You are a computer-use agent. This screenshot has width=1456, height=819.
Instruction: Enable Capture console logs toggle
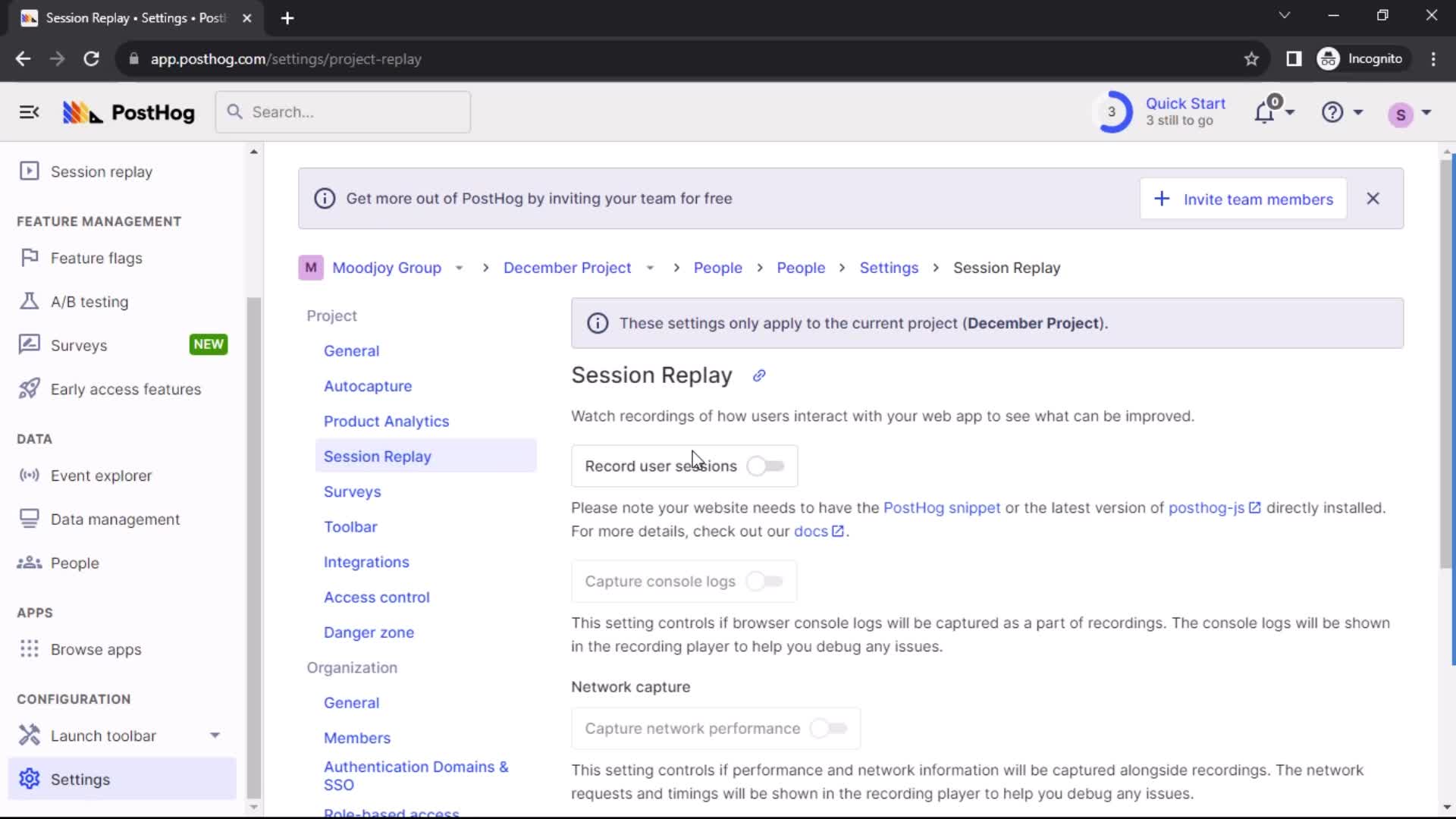click(767, 581)
